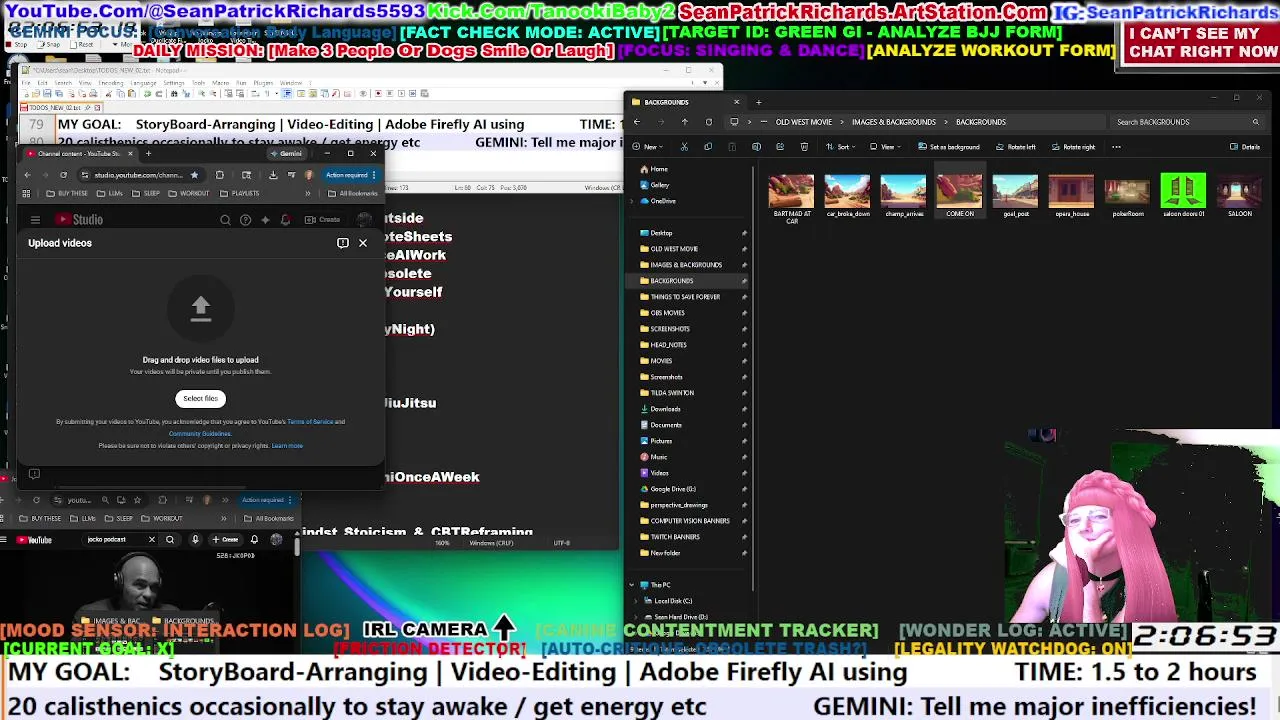Click the Learn more link about copyright
This screenshot has height=720, width=1280.
tap(287, 446)
